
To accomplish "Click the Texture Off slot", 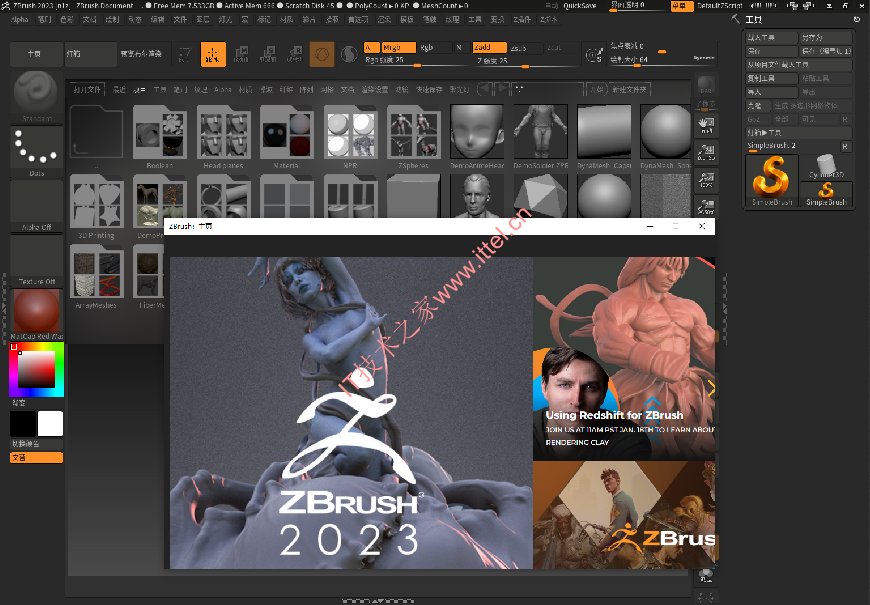I will (36, 261).
